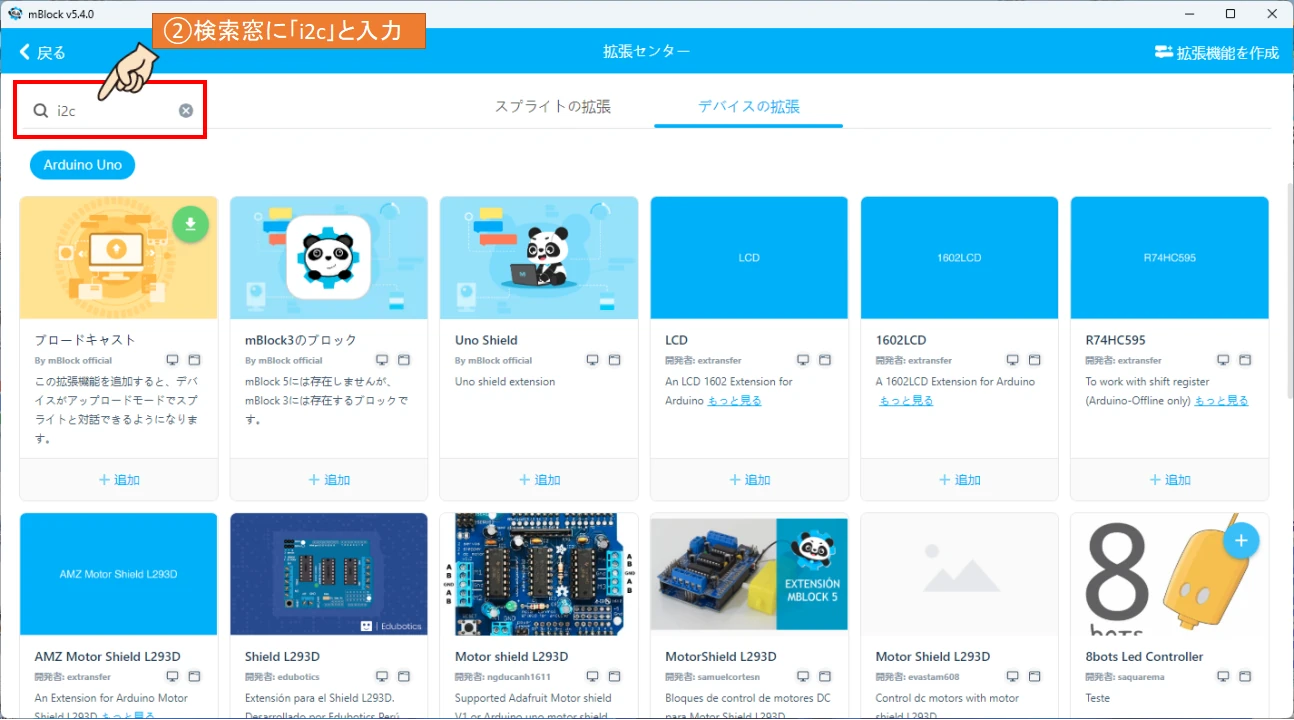Click the Uno shield extension description text

point(505,381)
